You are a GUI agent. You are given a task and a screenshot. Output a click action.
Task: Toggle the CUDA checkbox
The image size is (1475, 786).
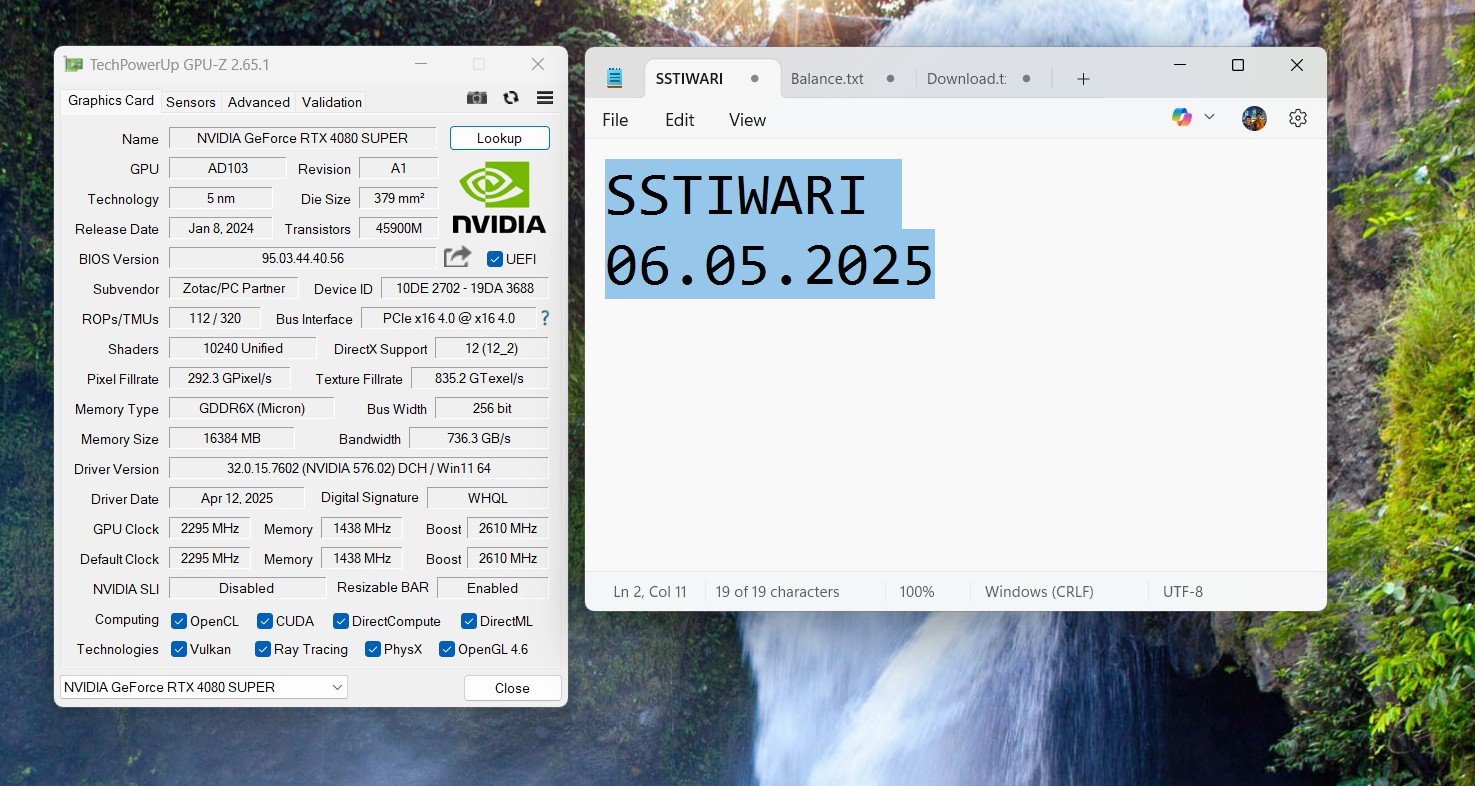(265, 621)
